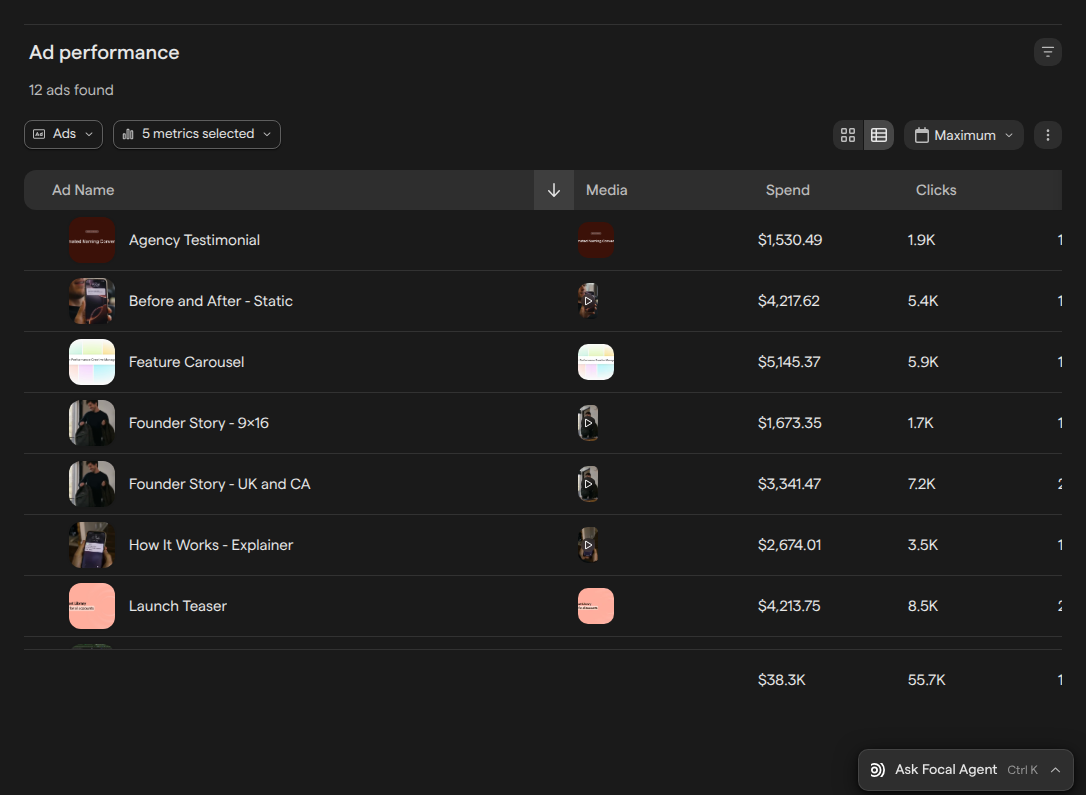Select the Feature Carousel ad name

coord(186,362)
